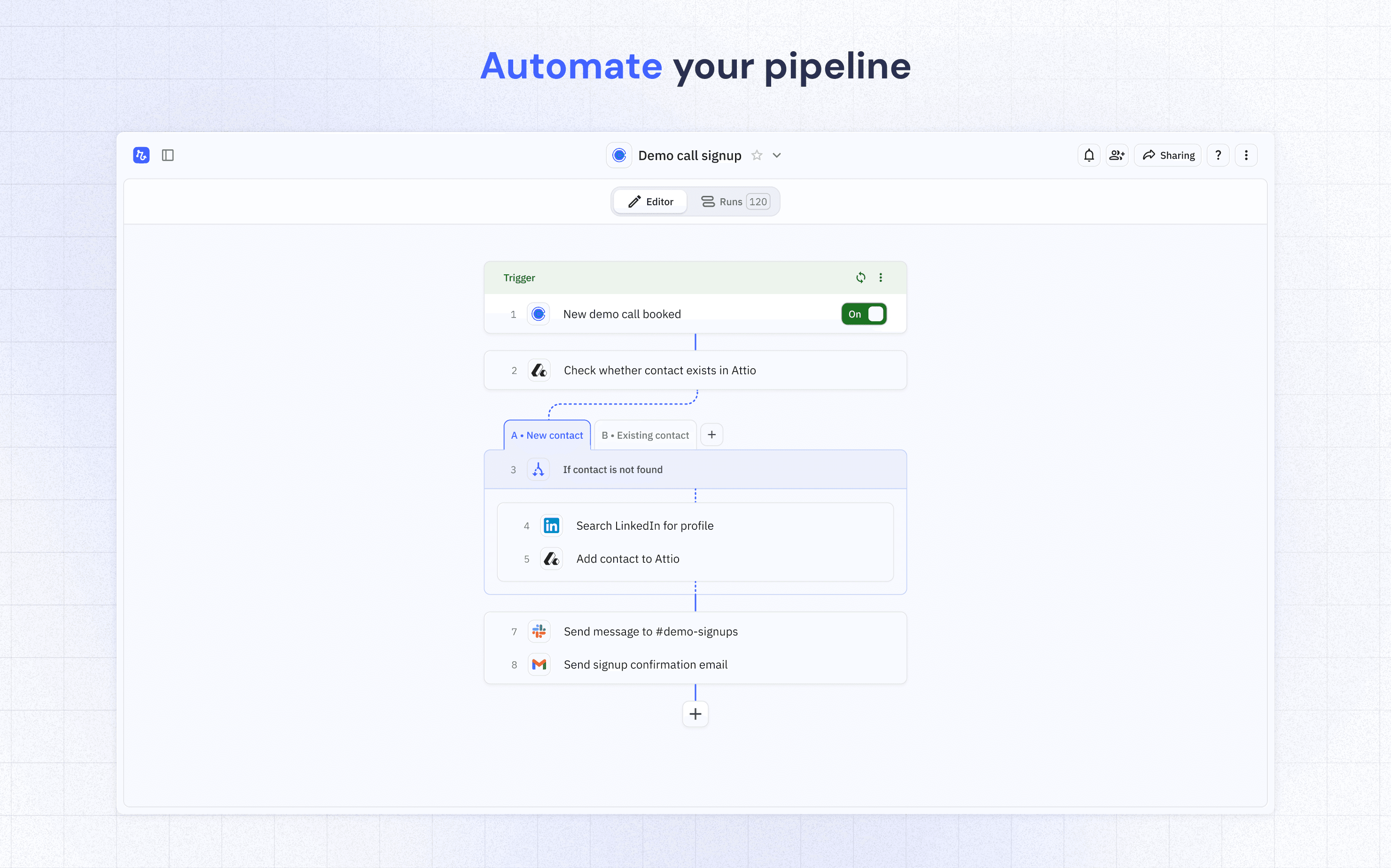Image resolution: width=1391 pixels, height=868 pixels.
Task: Click the trigger refresh sync icon
Action: pyautogui.click(x=860, y=278)
